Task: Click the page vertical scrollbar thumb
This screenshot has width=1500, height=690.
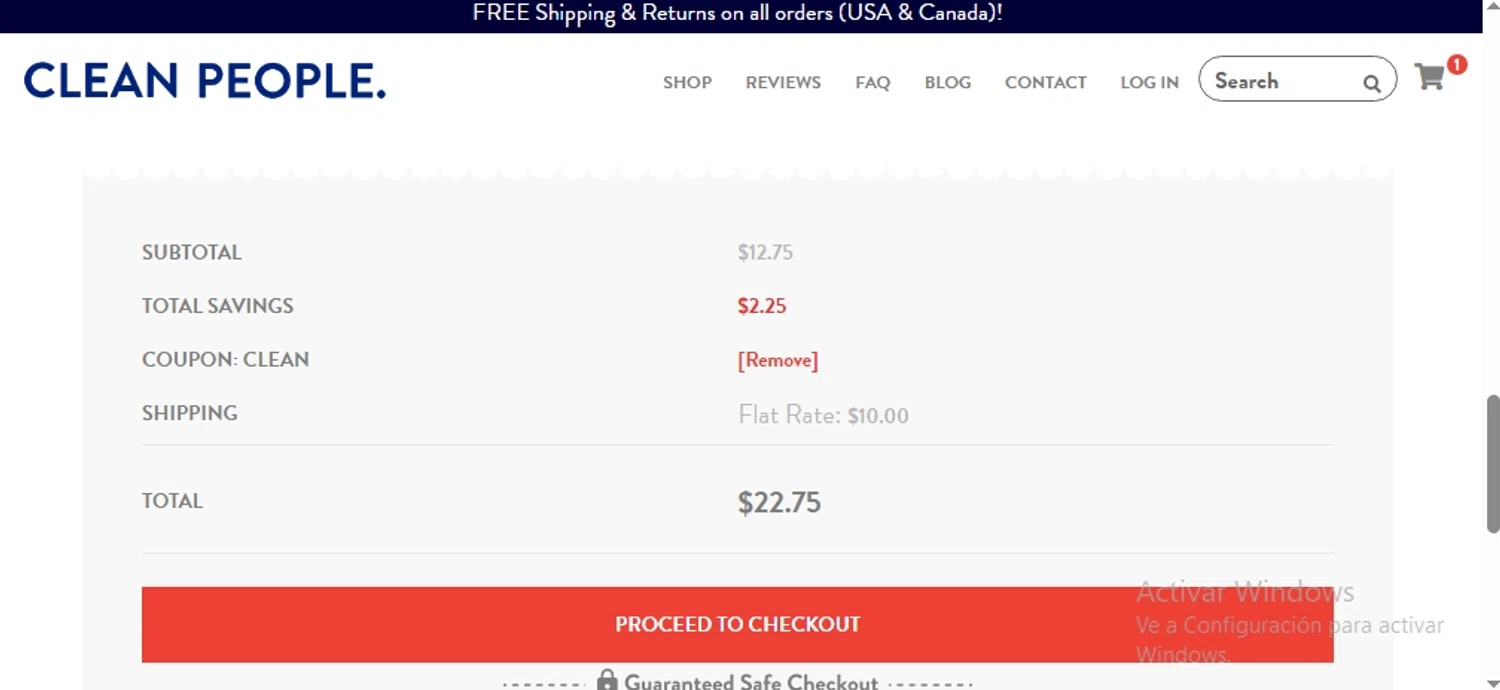Action: pyautogui.click(x=1493, y=462)
